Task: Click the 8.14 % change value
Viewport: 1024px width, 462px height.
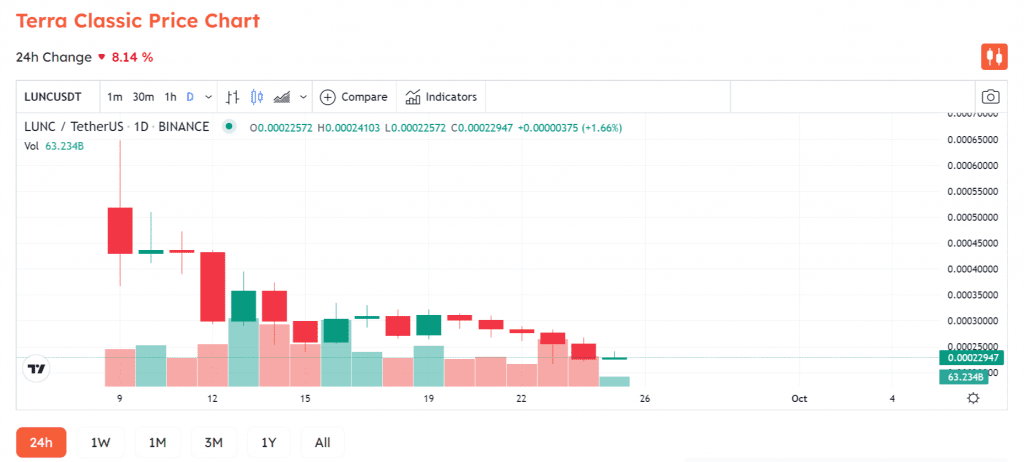Action: tap(132, 58)
